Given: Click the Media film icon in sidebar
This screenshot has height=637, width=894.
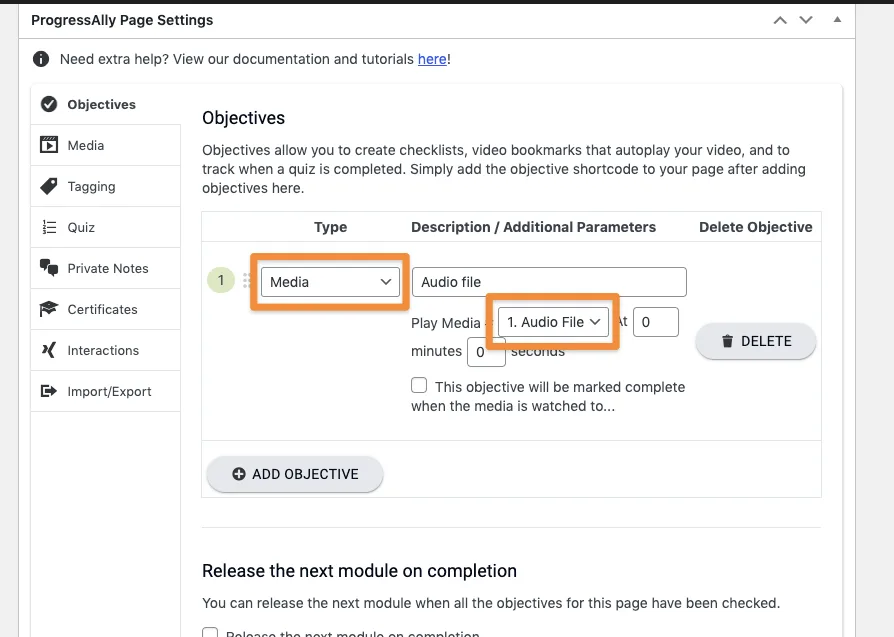Looking at the screenshot, I should pos(48,146).
